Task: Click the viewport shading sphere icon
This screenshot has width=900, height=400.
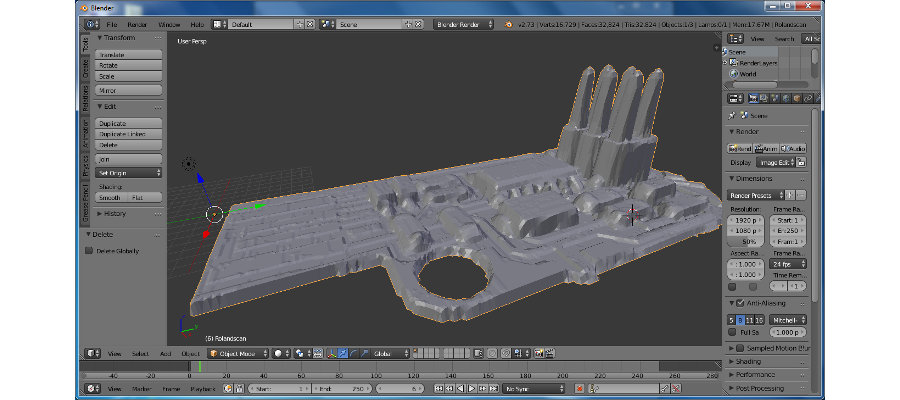Action: (278, 353)
